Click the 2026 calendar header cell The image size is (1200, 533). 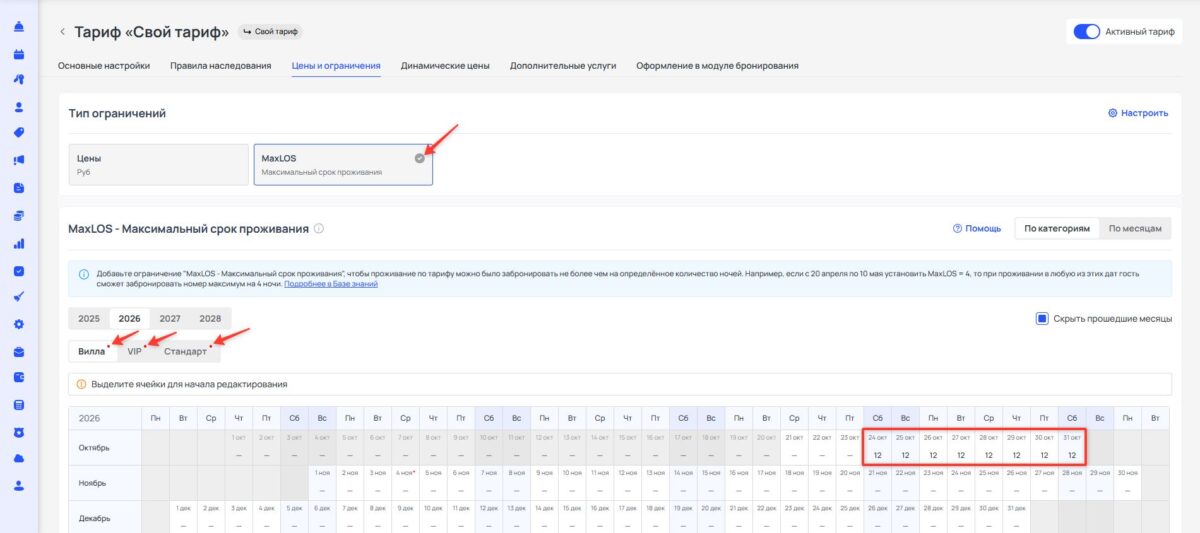tap(105, 417)
